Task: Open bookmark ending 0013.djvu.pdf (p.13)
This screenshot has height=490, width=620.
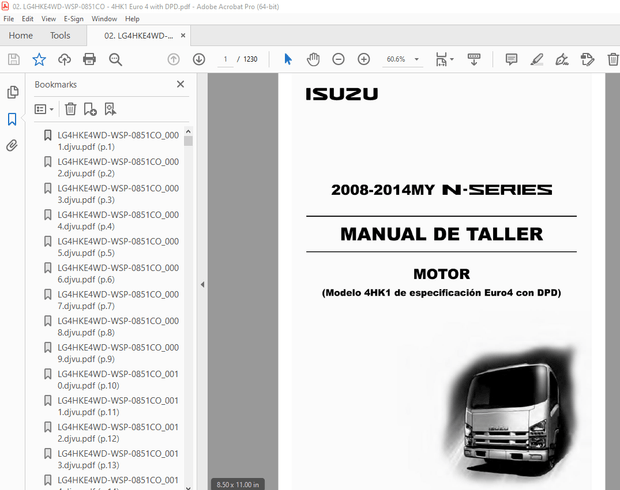Action: tap(118, 459)
